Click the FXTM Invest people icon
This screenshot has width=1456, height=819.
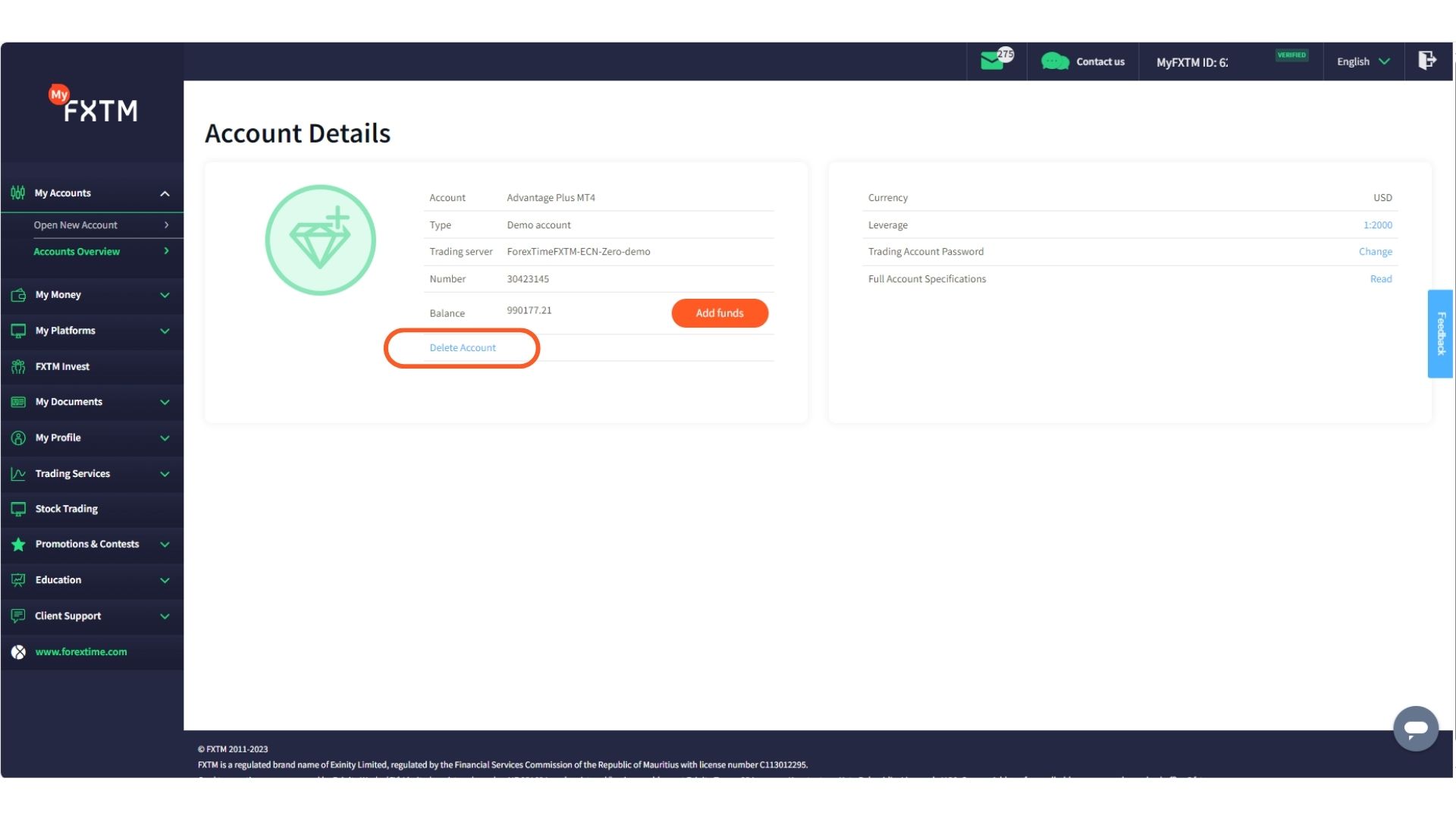[x=18, y=367]
